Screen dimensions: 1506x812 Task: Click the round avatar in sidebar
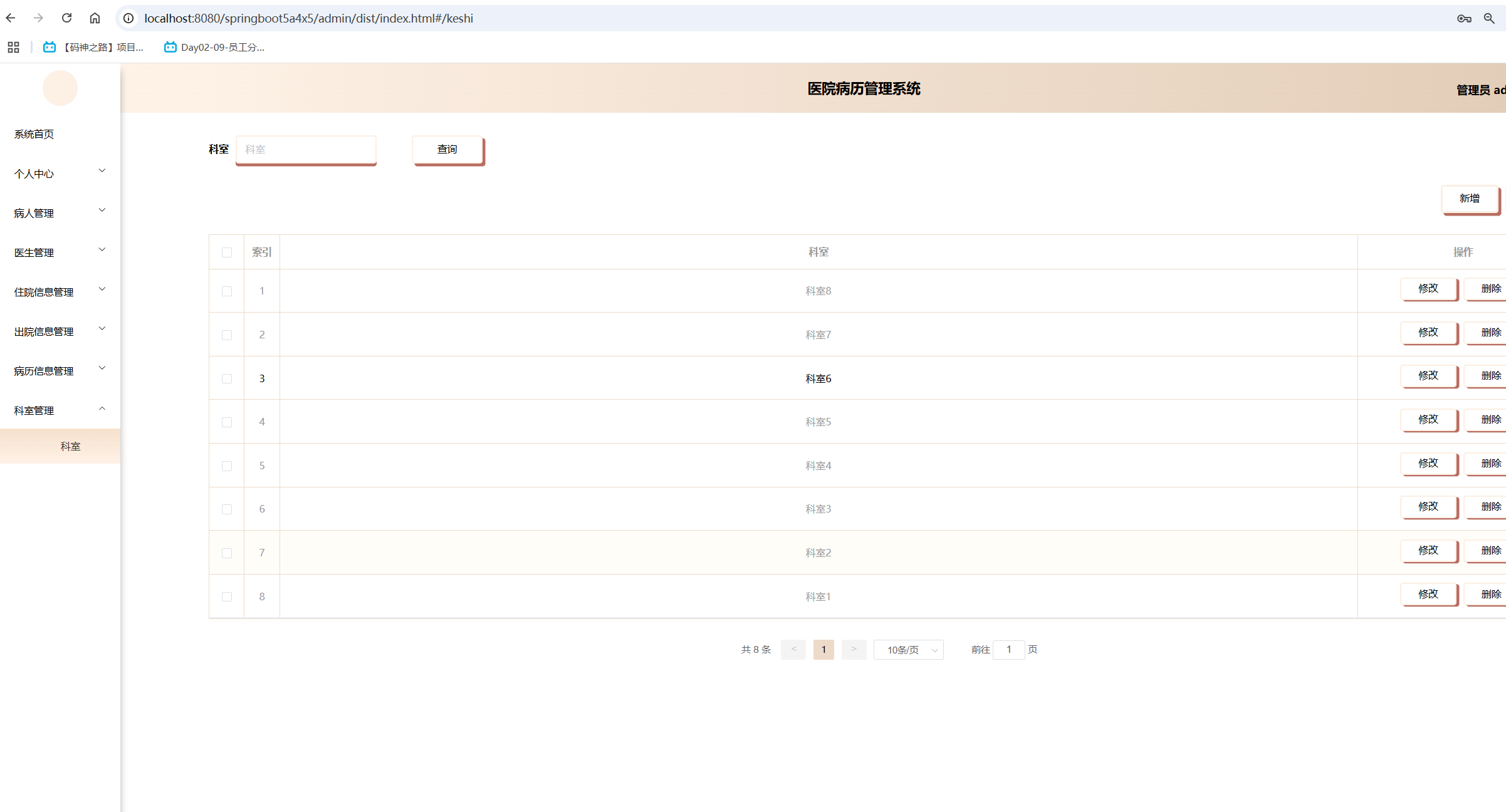click(x=60, y=88)
